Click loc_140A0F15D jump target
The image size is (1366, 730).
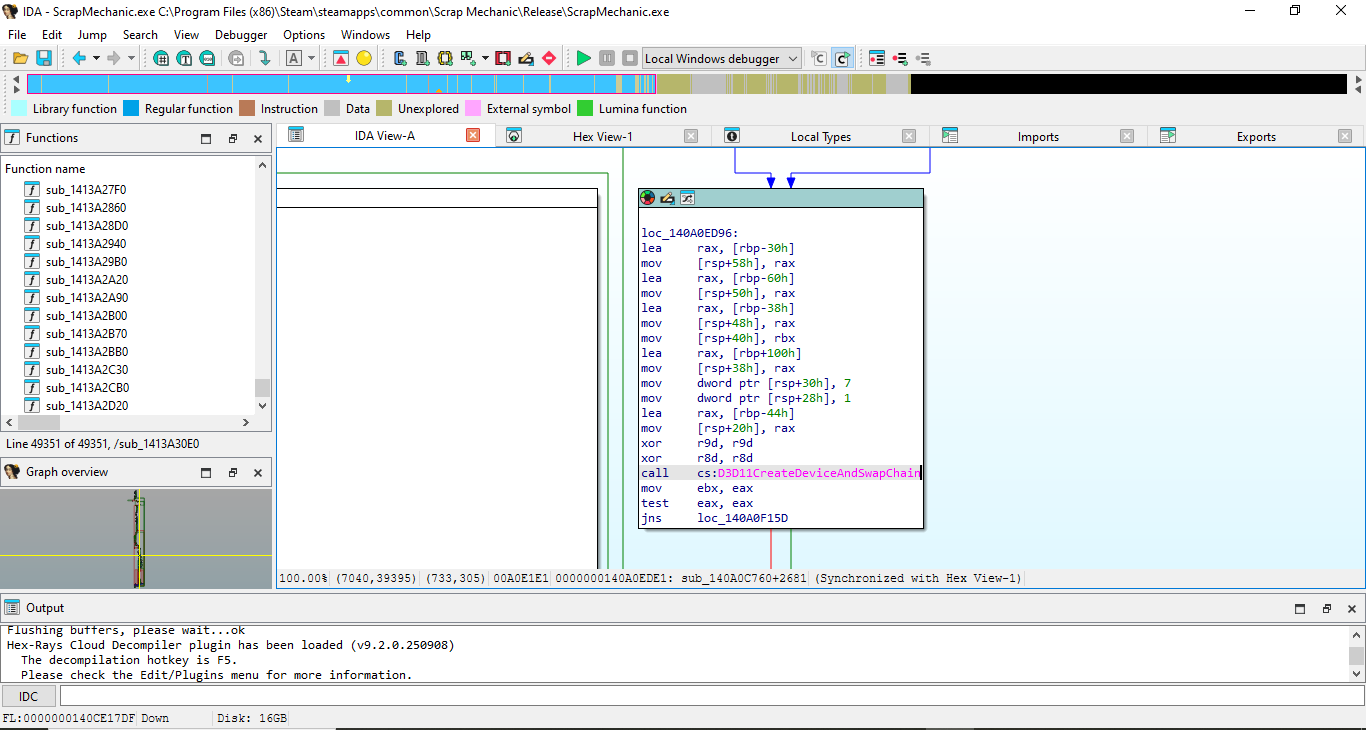pyautogui.click(x=743, y=518)
